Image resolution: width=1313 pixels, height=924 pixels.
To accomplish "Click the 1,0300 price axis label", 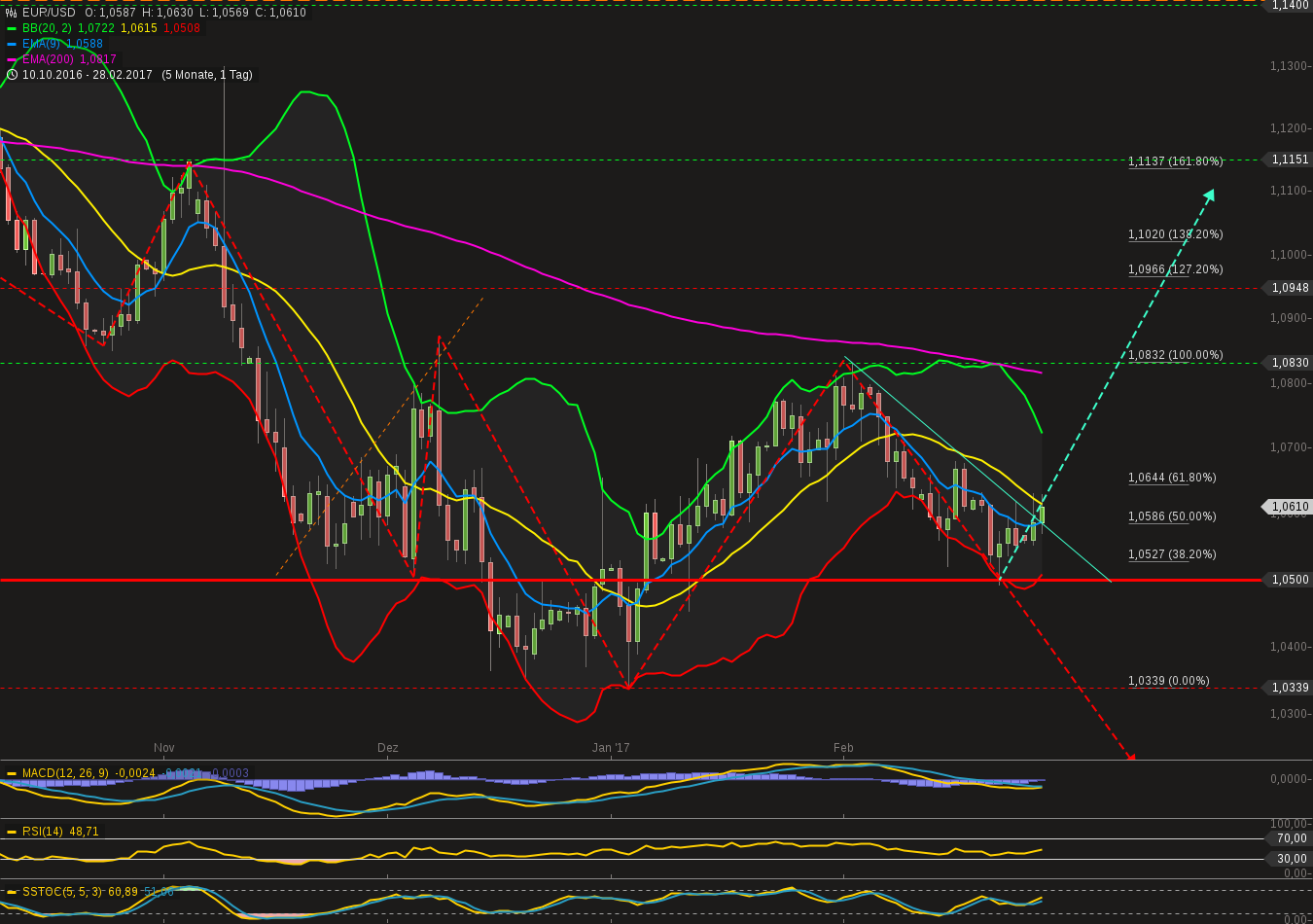I will [1289, 714].
